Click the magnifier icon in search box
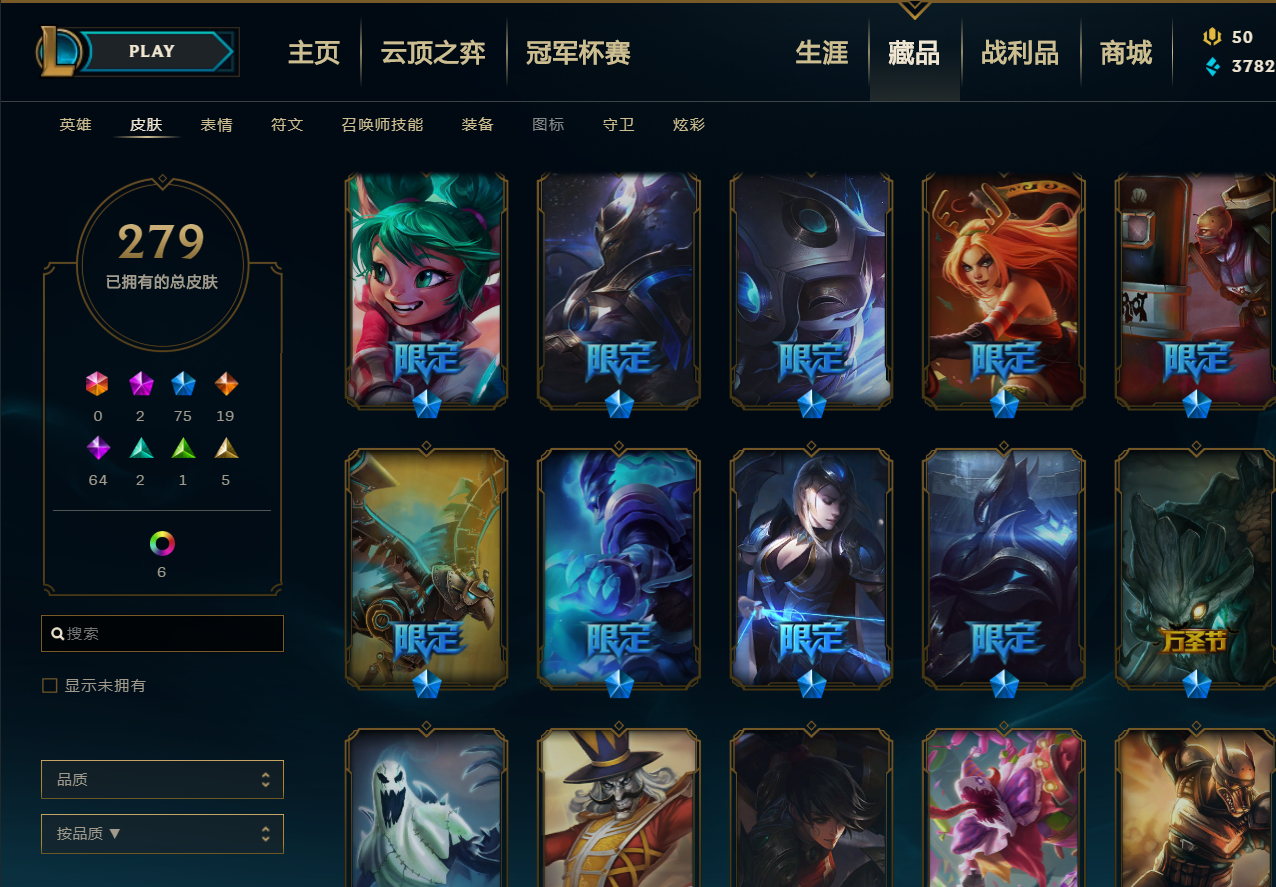The image size is (1276, 887). 58,634
